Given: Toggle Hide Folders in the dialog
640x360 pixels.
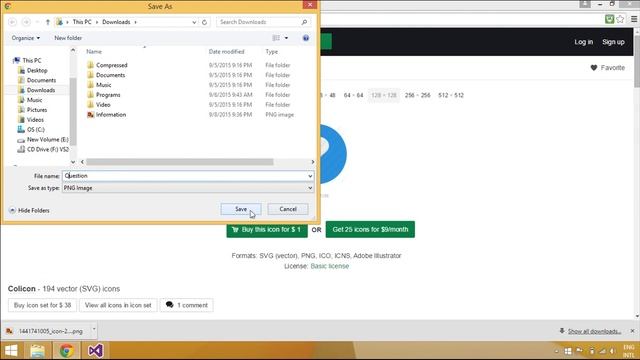Looking at the screenshot, I should pyautogui.click(x=29, y=210).
